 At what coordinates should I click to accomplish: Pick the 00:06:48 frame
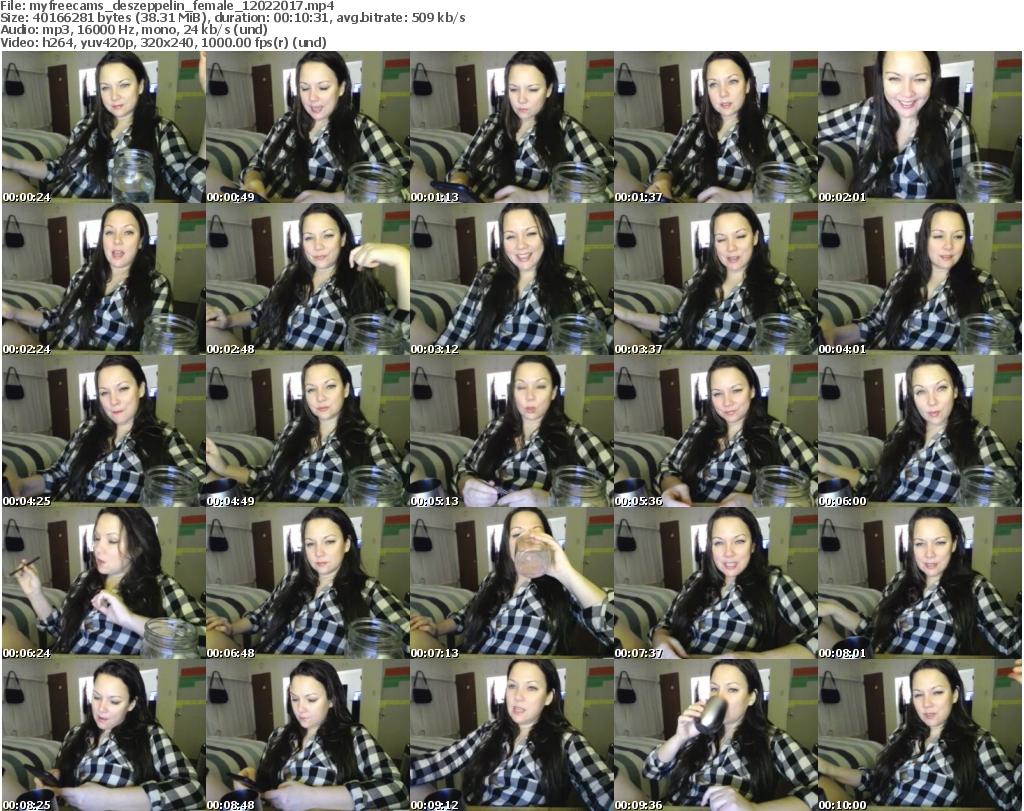click(308, 583)
